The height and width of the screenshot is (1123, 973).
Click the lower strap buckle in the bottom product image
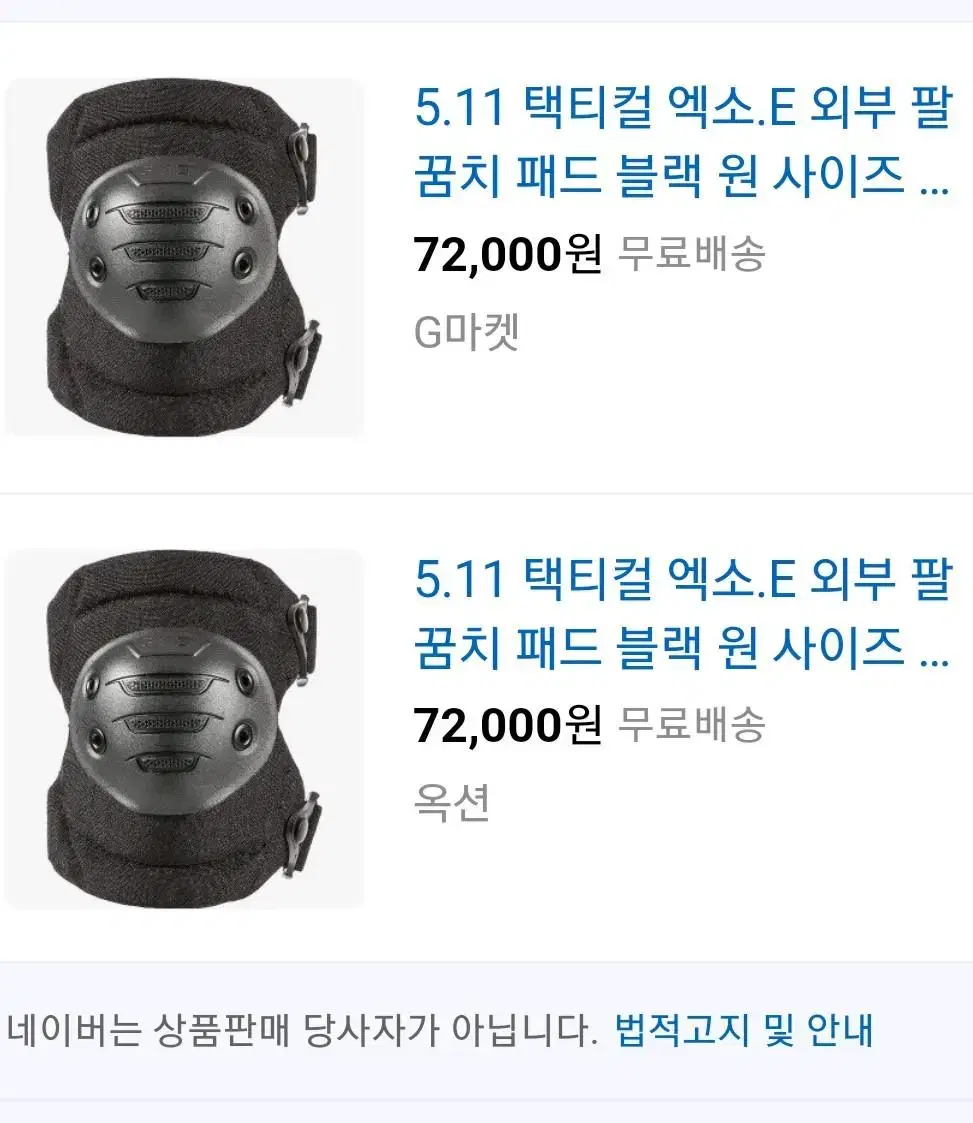click(303, 834)
